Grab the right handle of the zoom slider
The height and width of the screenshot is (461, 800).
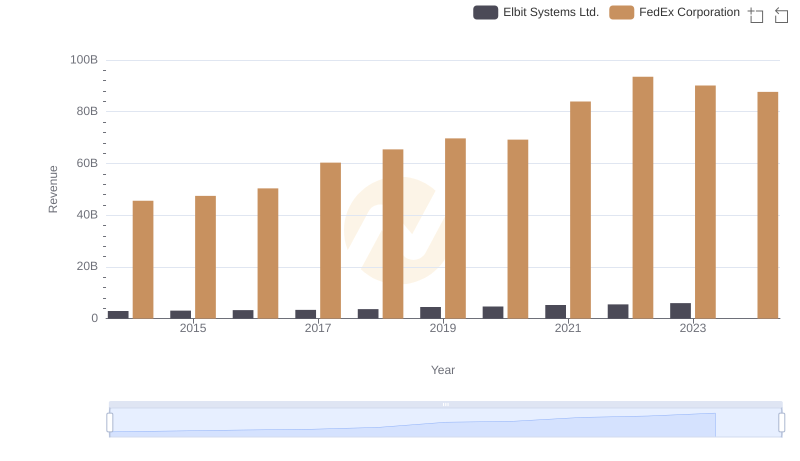[x=782, y=423]
